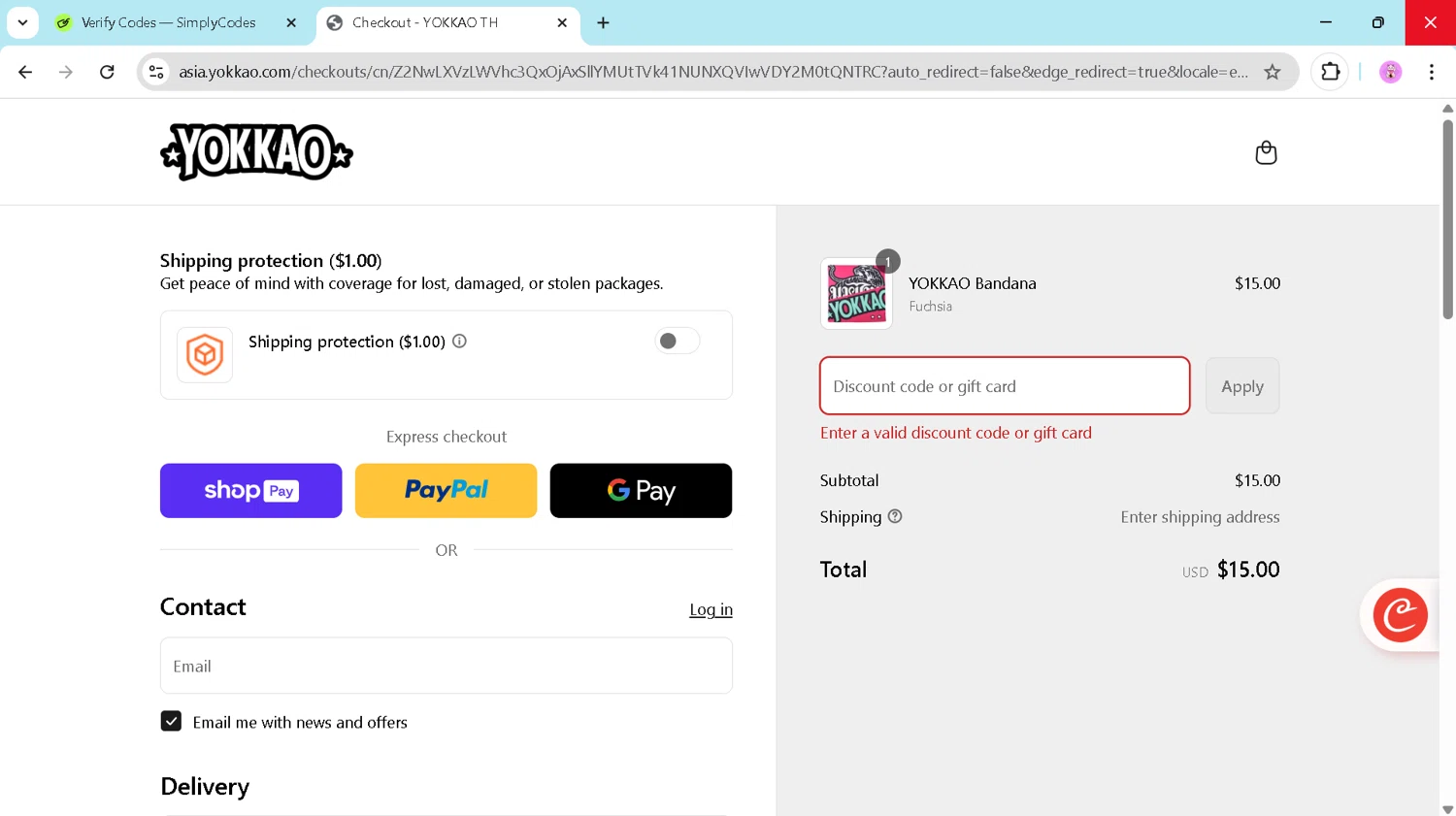Image resolution: width=1456 pixels, height=816 pixels.
Task: Open the Chrome profile avatar
Action: [1390, 72]
